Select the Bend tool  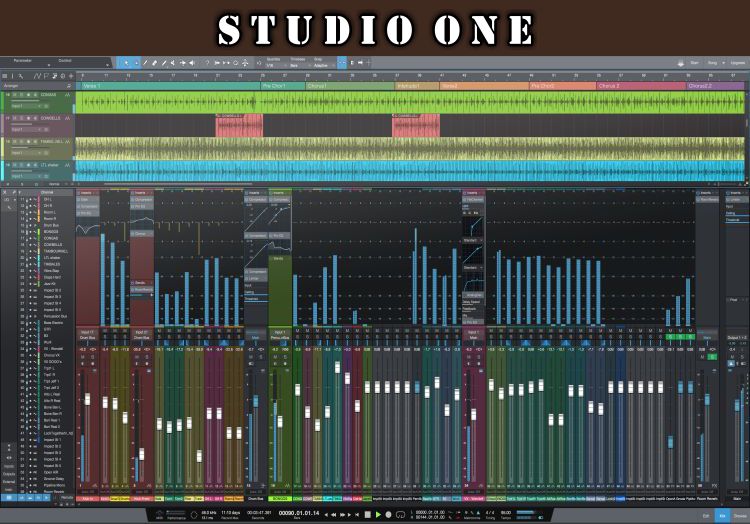click(x=182, y=63)
